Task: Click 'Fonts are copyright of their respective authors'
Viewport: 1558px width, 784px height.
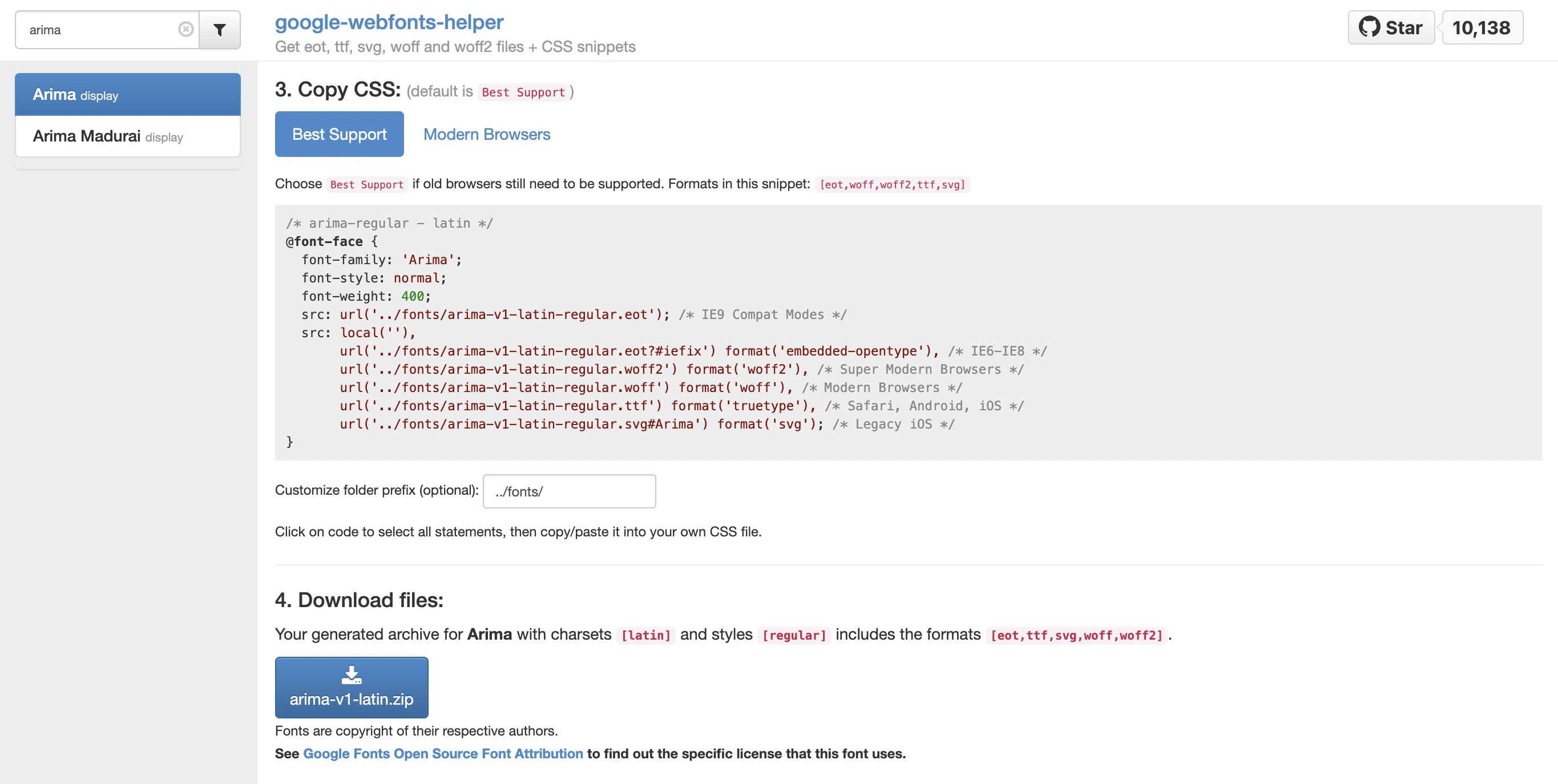Action: click(x=416, y=730)
